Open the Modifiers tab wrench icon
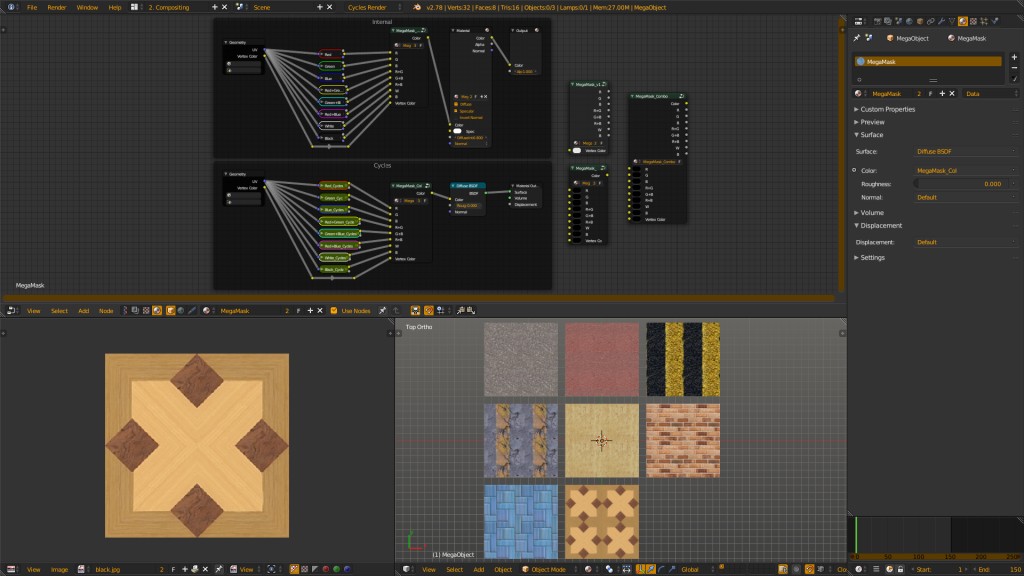 [941, 21]
